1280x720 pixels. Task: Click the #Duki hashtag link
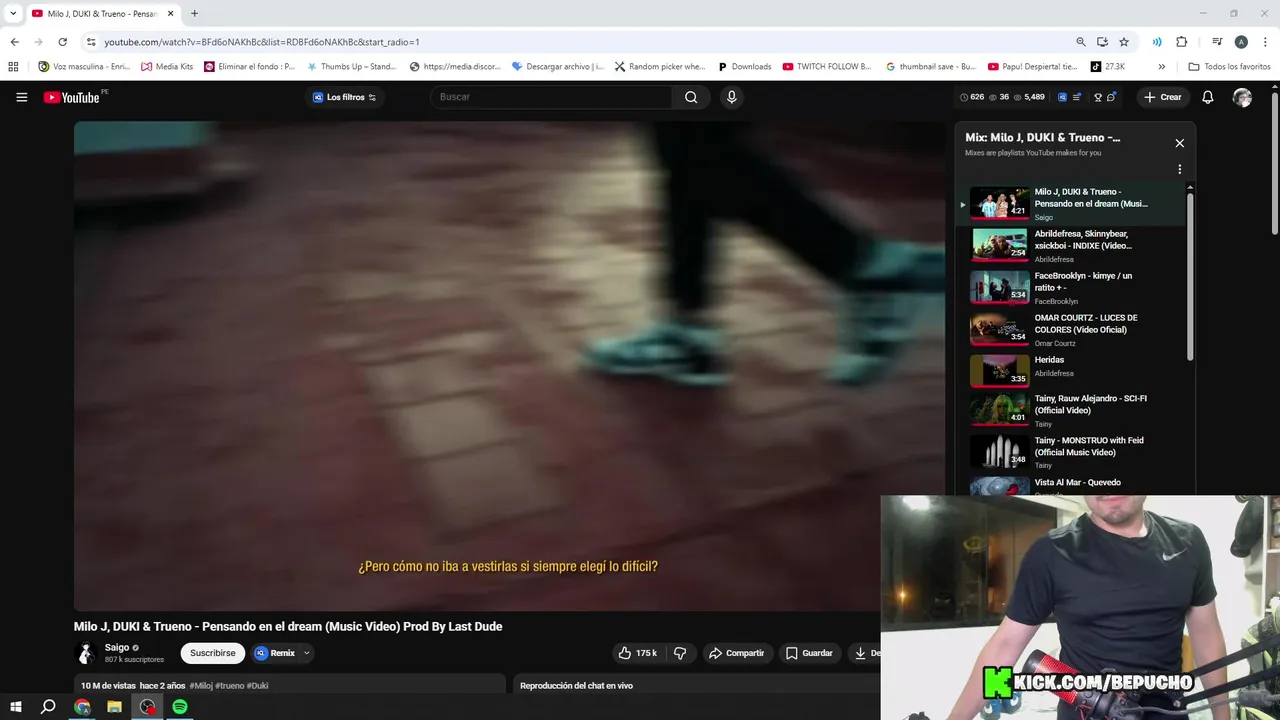258,685
